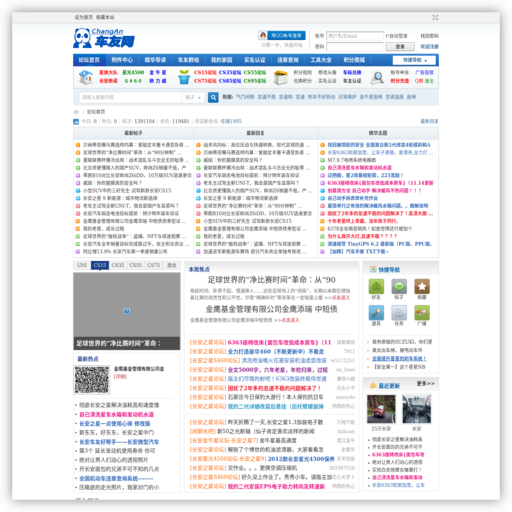
Task: Click 更多>> beside 最近更新
Action: [426, 384]
